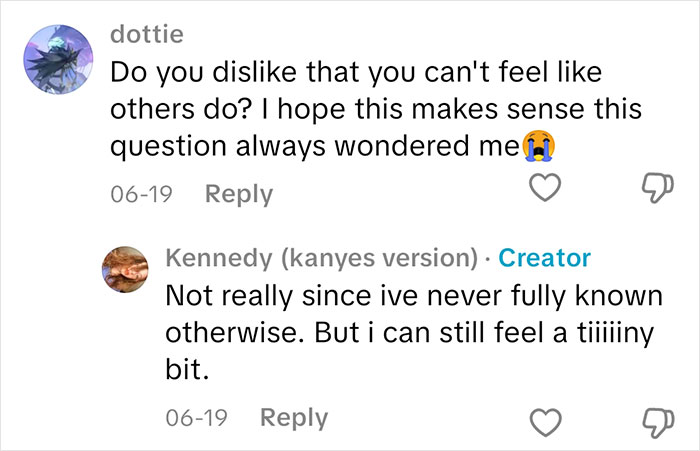Open Kennedy's profile avatar
This screenshot has height=451, width=700.
tap(127, 272)
